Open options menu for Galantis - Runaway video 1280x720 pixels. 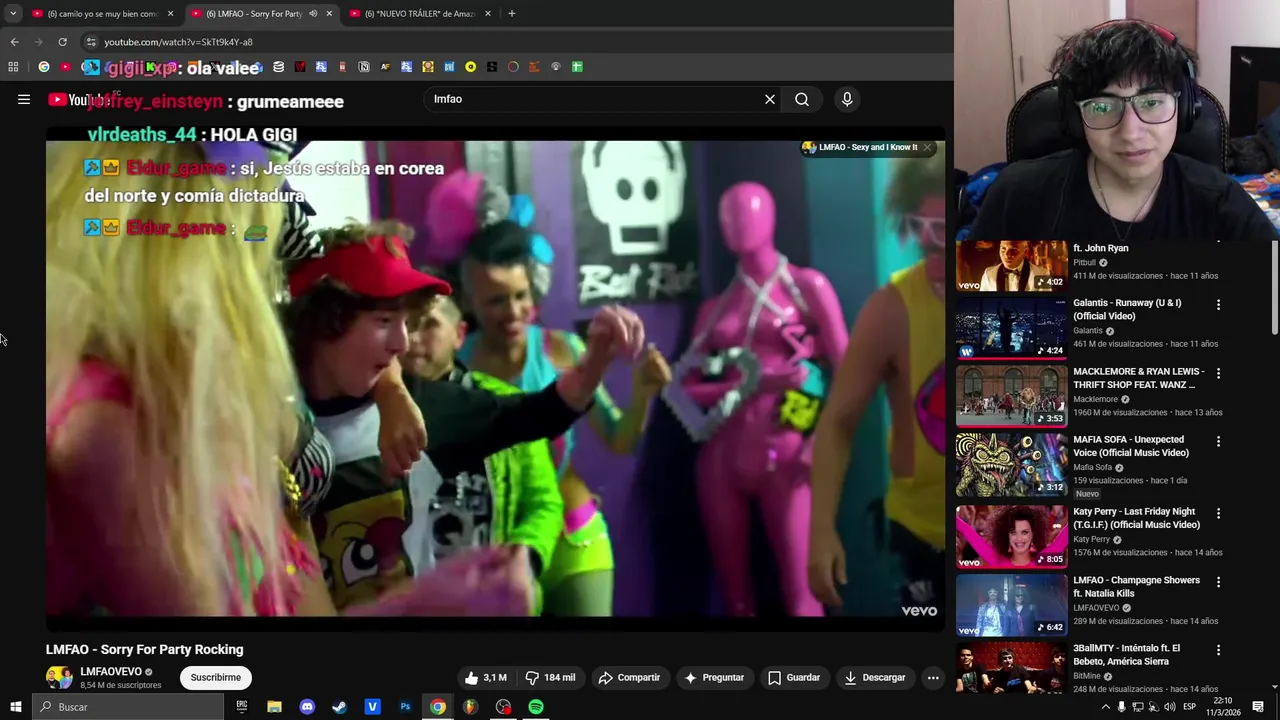(x=1218, y=304)
